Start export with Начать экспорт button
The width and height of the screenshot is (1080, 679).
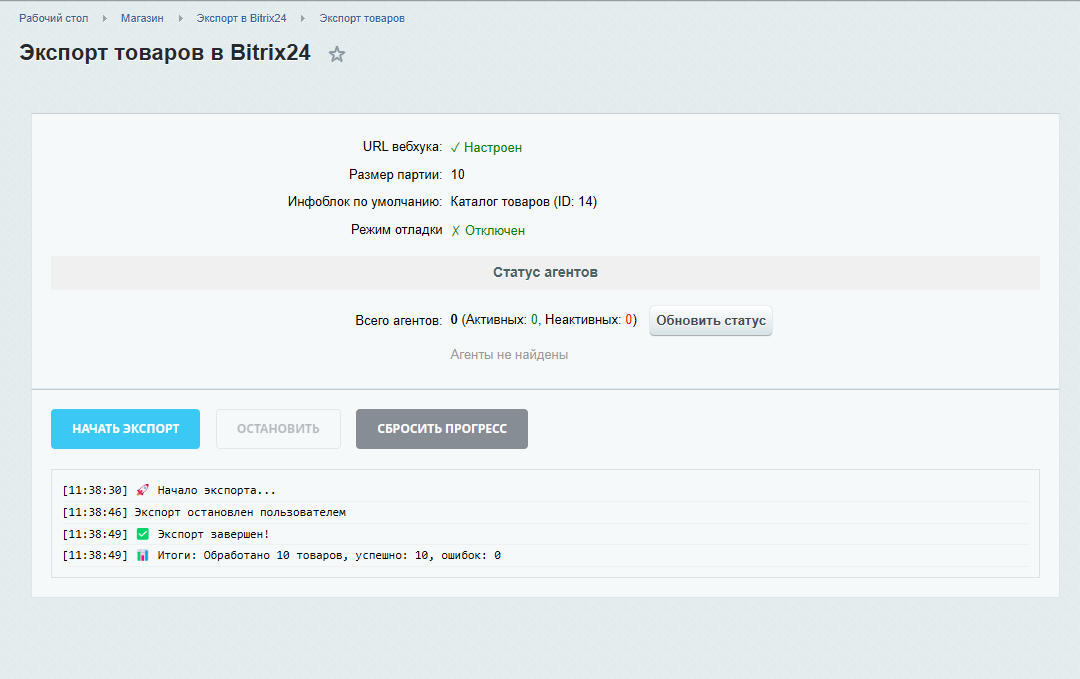point(125,429)
